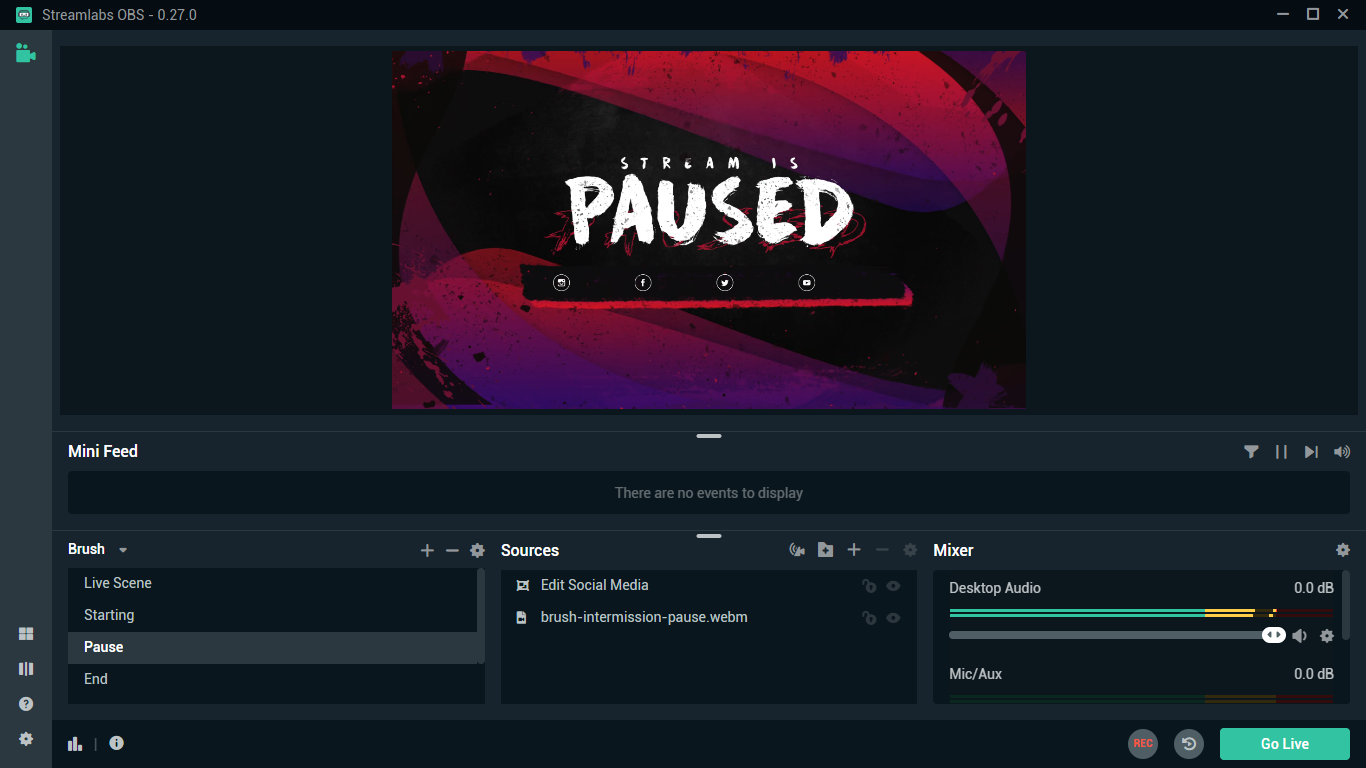Open the Mixer advanced audio settings gear

click(1343, 550)
